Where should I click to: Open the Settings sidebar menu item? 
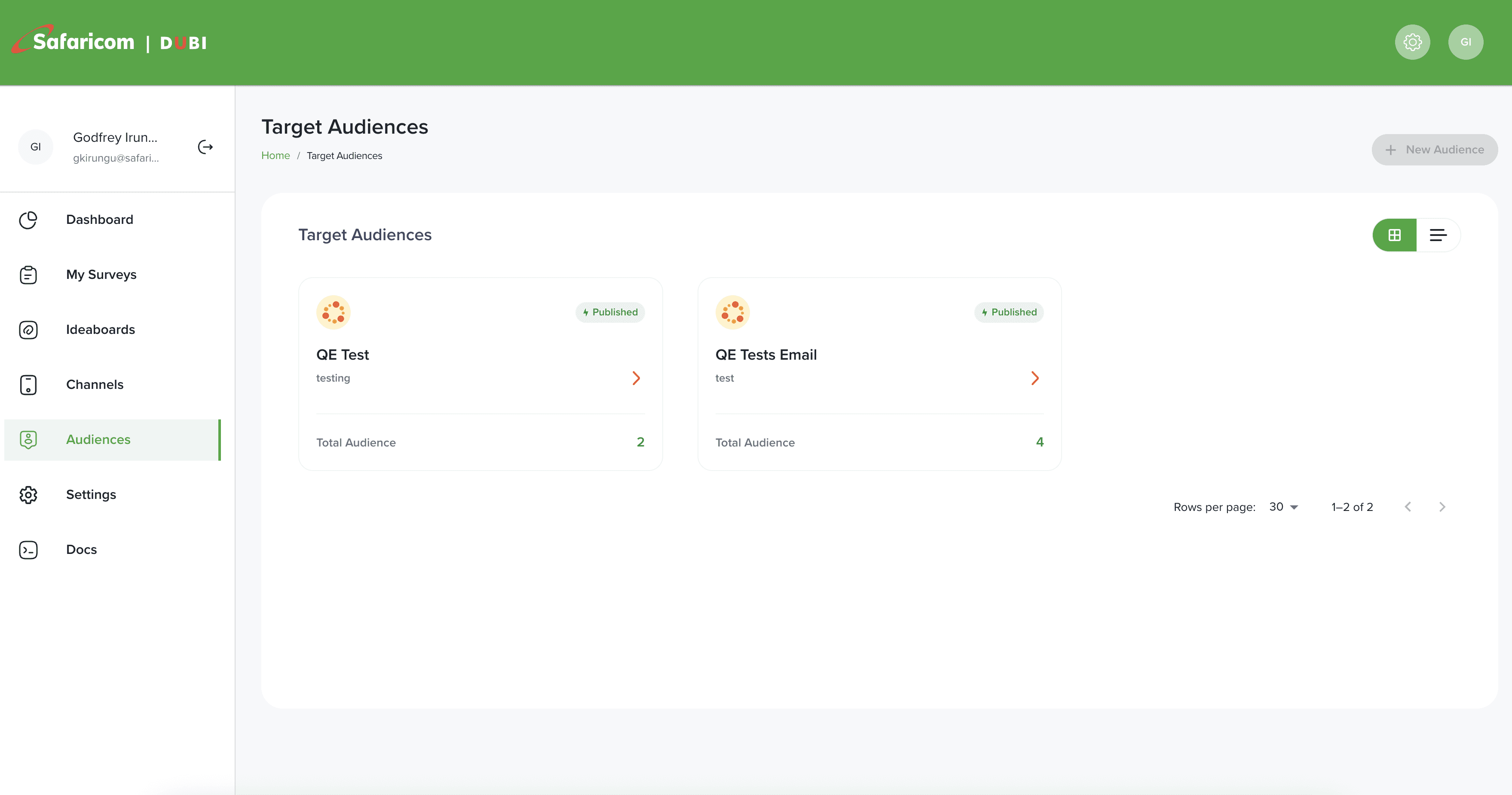tap(91, 495)
